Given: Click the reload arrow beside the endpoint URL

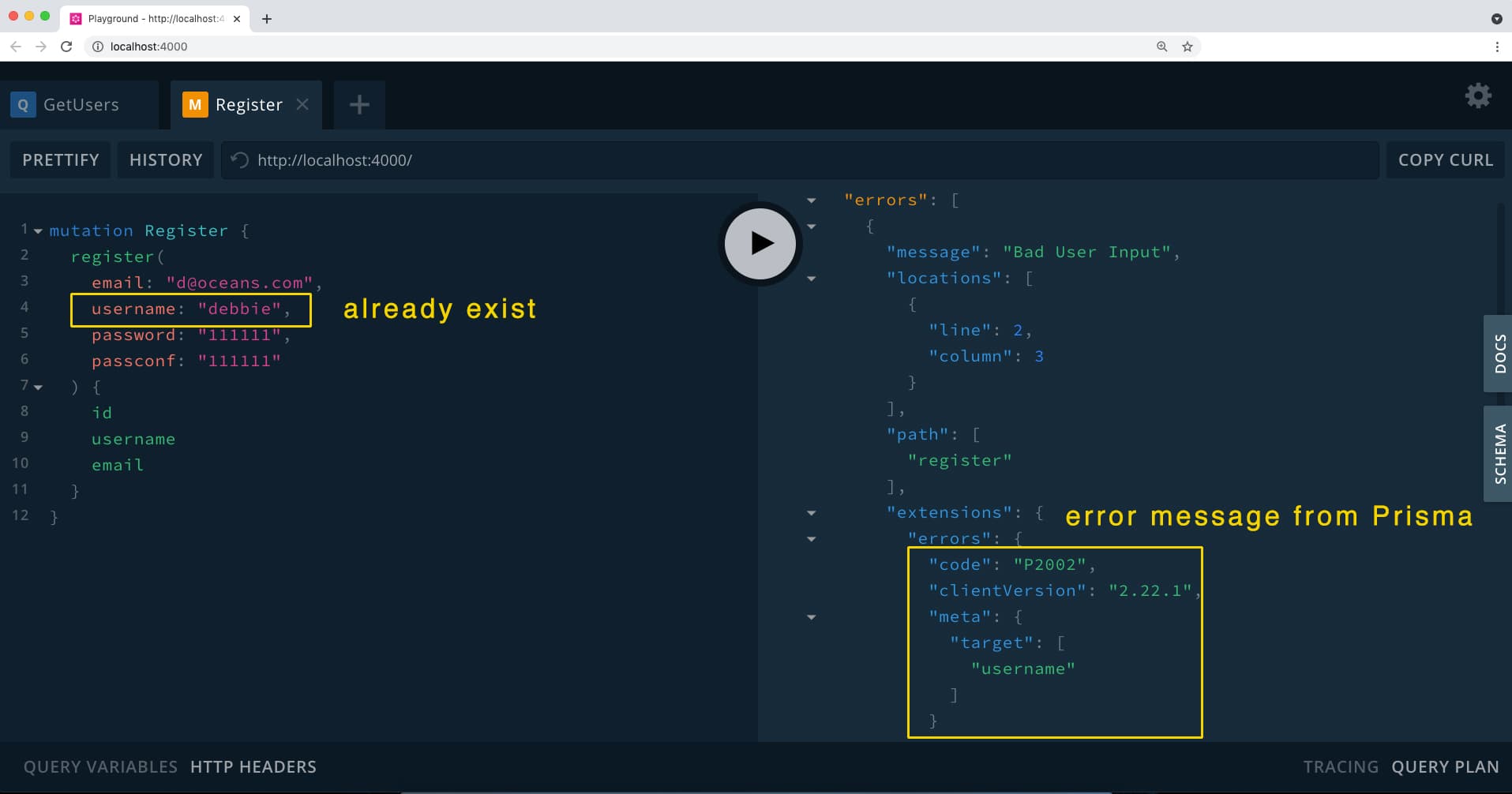Looking at the screenshot, I should tap(238, 159).
